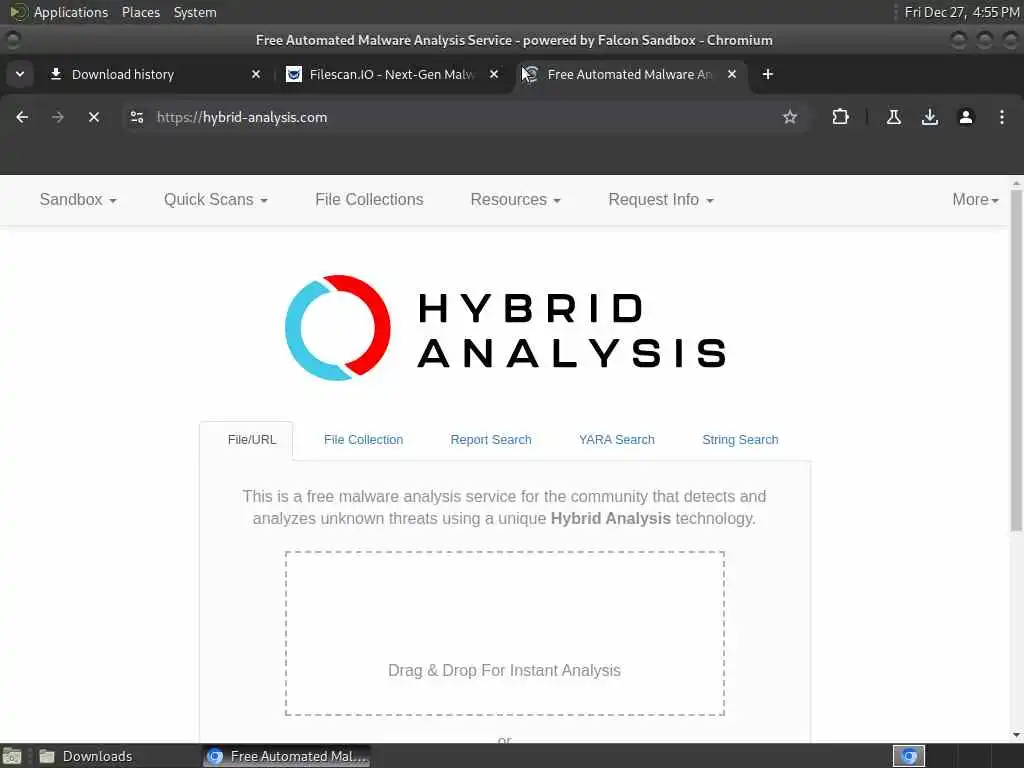1024x768 pixels.
Task: Switch to Filescan.IO tab
Action: 392,74
